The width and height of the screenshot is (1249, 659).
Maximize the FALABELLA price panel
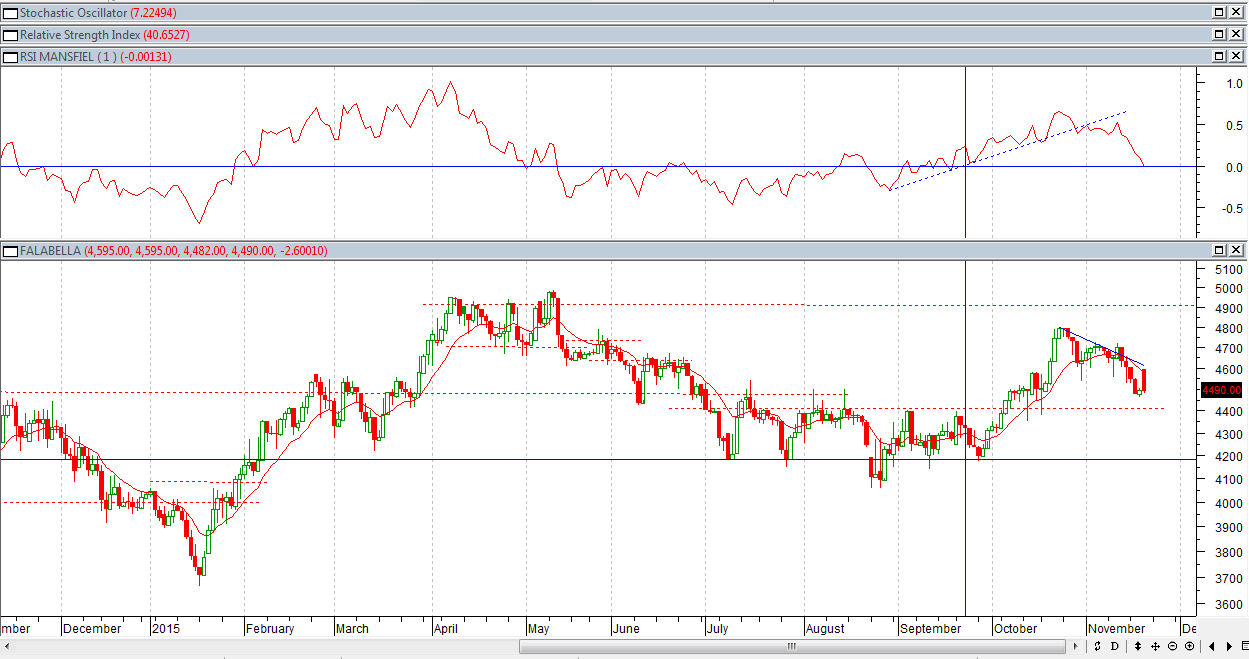1219,250
